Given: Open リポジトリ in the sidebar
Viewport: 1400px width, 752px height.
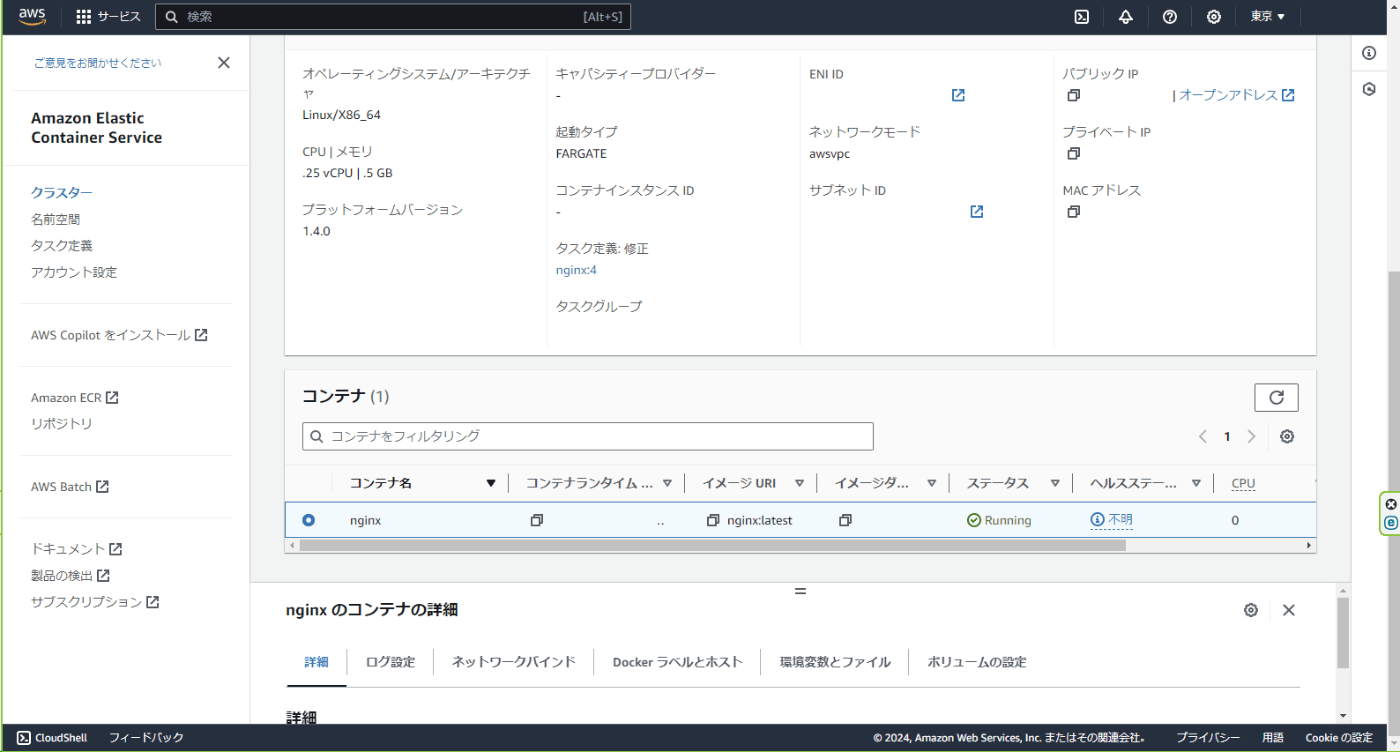Looking at the screenshot, I should [x=62, y=424].
